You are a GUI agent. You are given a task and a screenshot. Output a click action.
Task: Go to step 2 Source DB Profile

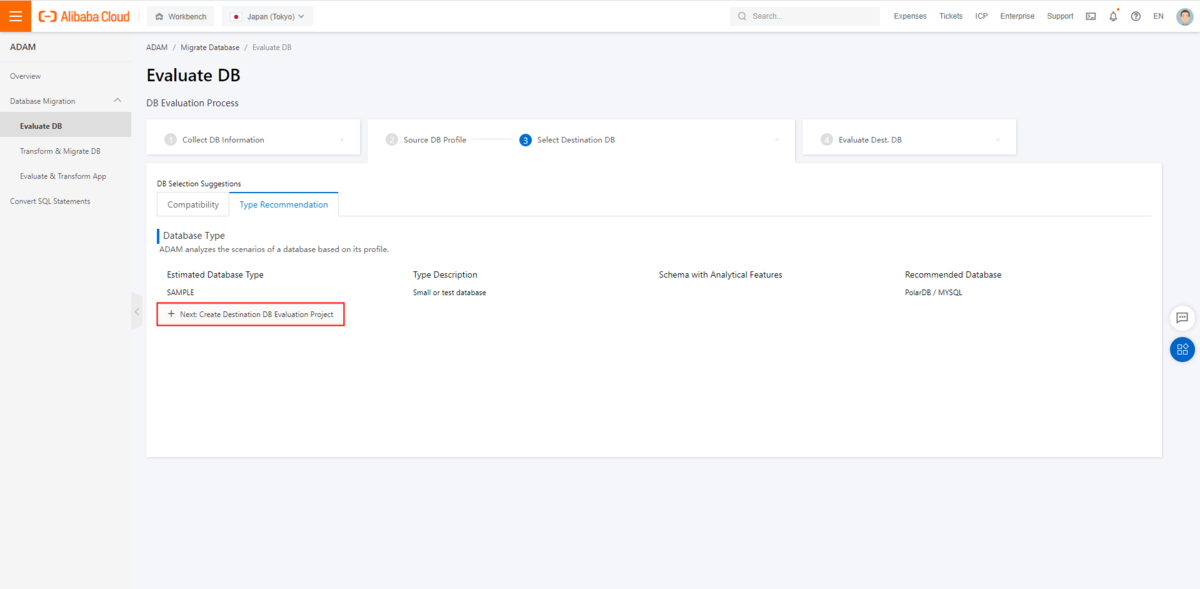pyautogui.click(x=427, y=140)
